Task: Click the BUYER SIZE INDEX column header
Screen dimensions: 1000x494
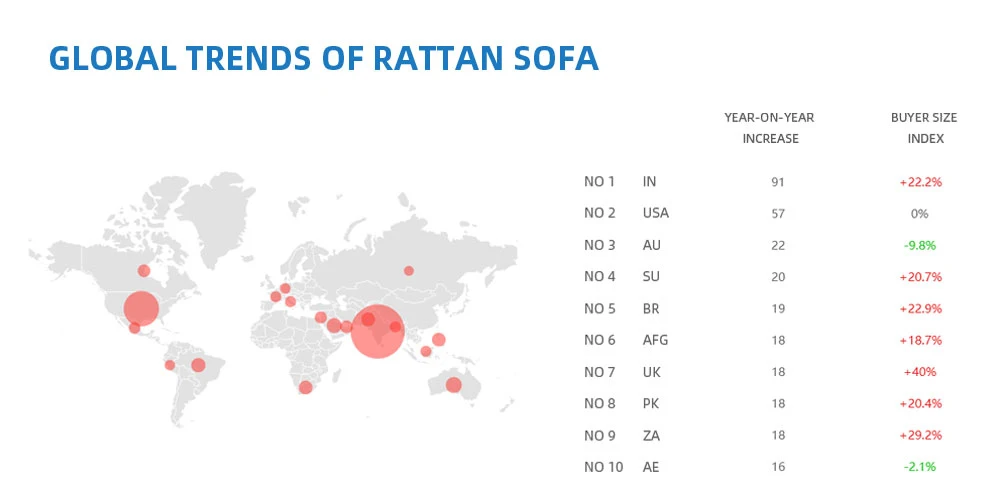Action: pos(924,128)
